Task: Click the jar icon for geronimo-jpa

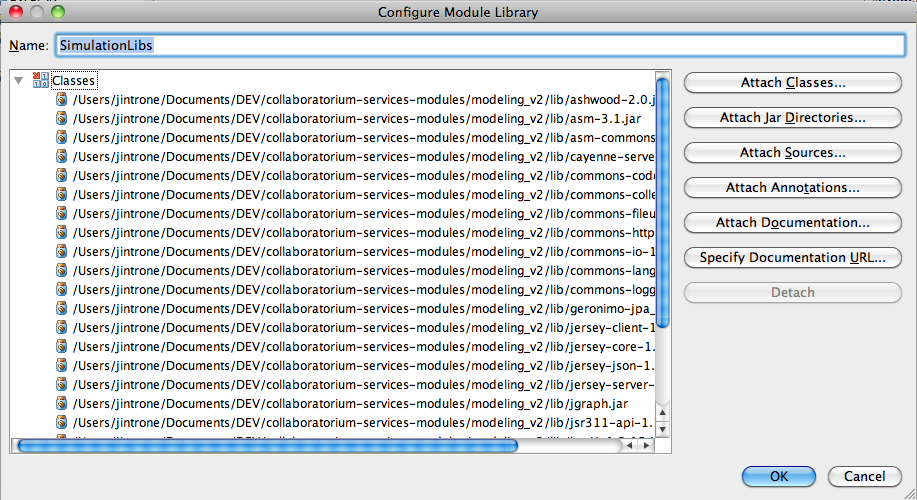Action: [61, 309]
